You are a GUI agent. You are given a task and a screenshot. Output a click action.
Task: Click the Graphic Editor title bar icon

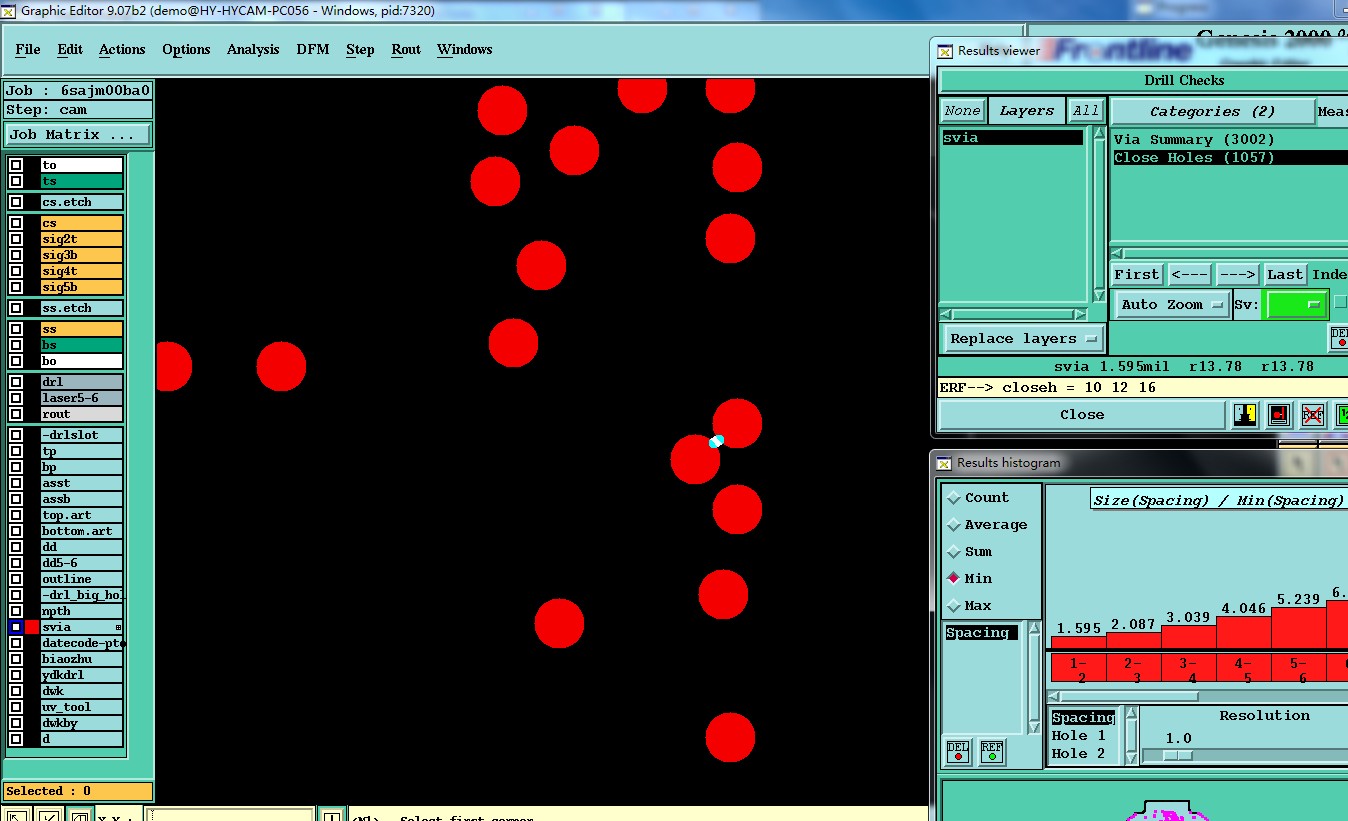tap(9, 10)
